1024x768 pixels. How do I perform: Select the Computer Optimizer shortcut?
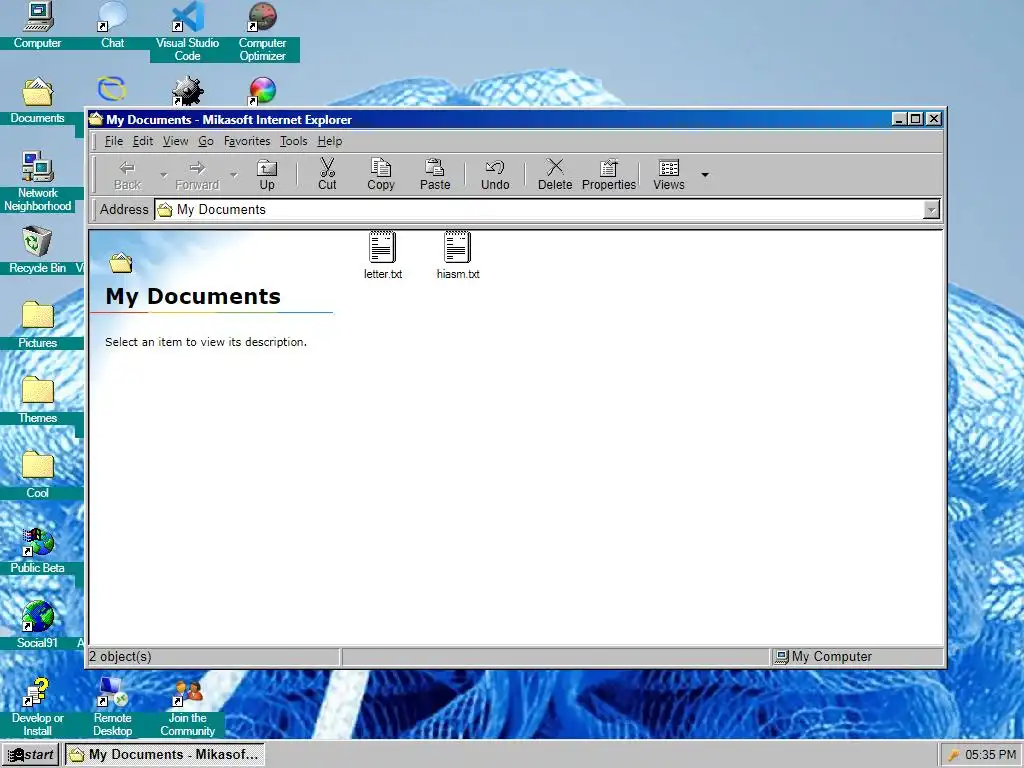click(263, 31)
